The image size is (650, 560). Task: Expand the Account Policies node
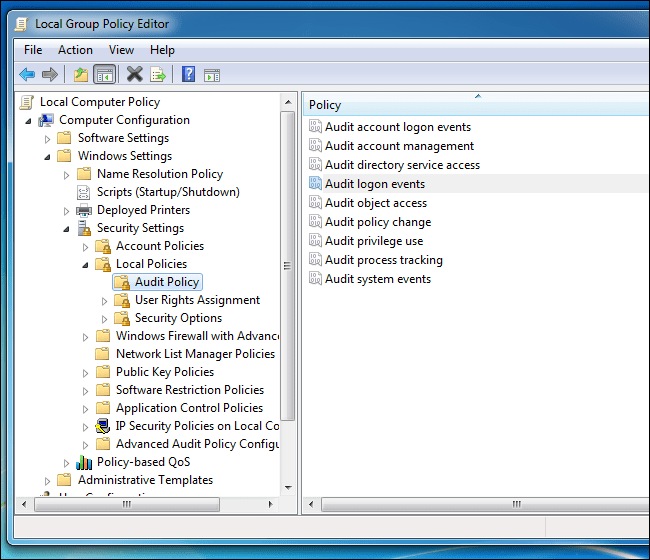[86, 246]
